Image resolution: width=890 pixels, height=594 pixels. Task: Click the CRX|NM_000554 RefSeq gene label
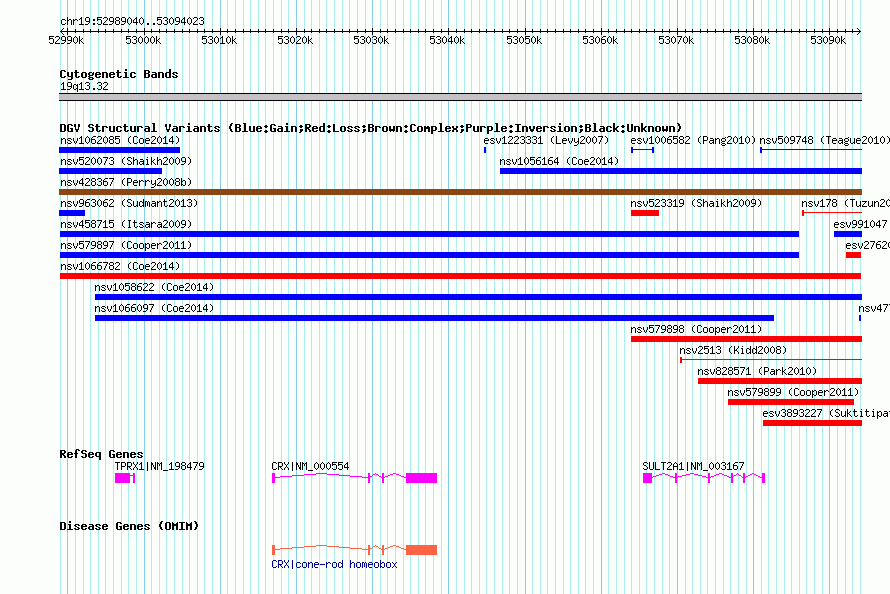click(310, 466)
